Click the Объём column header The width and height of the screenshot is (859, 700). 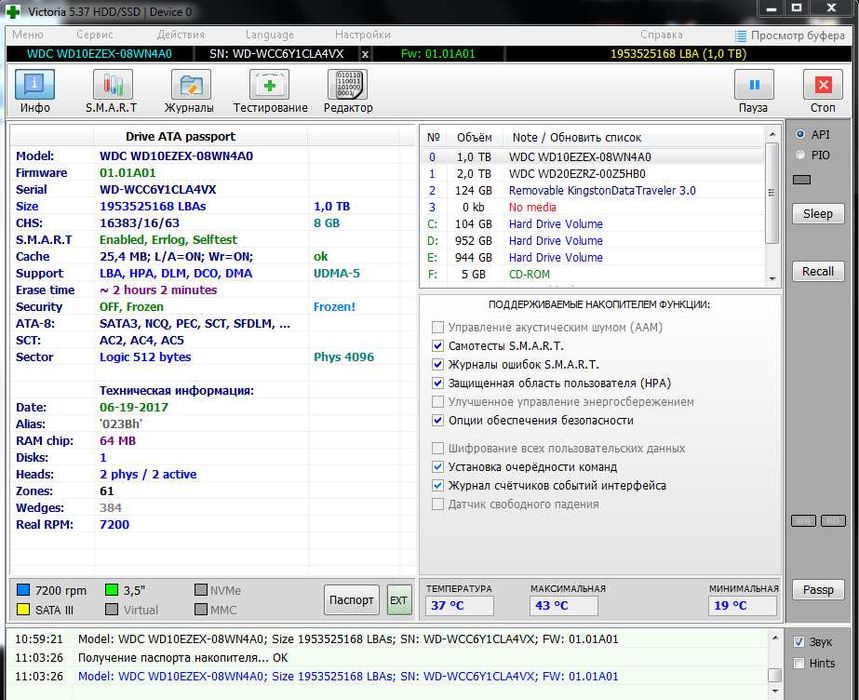474,137
